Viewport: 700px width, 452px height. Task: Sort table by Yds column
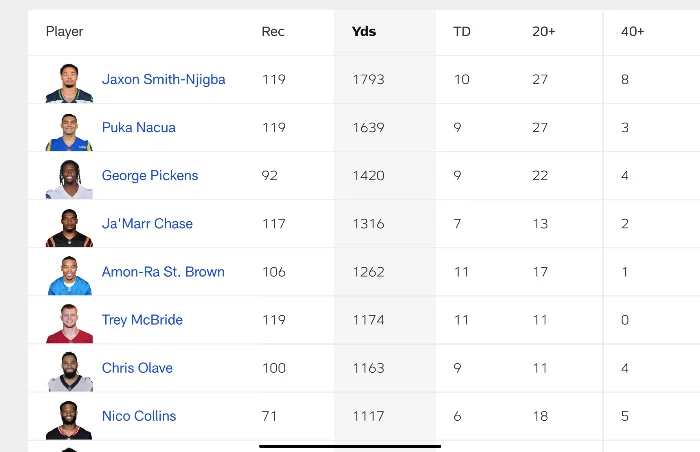(x=364, y=32)
